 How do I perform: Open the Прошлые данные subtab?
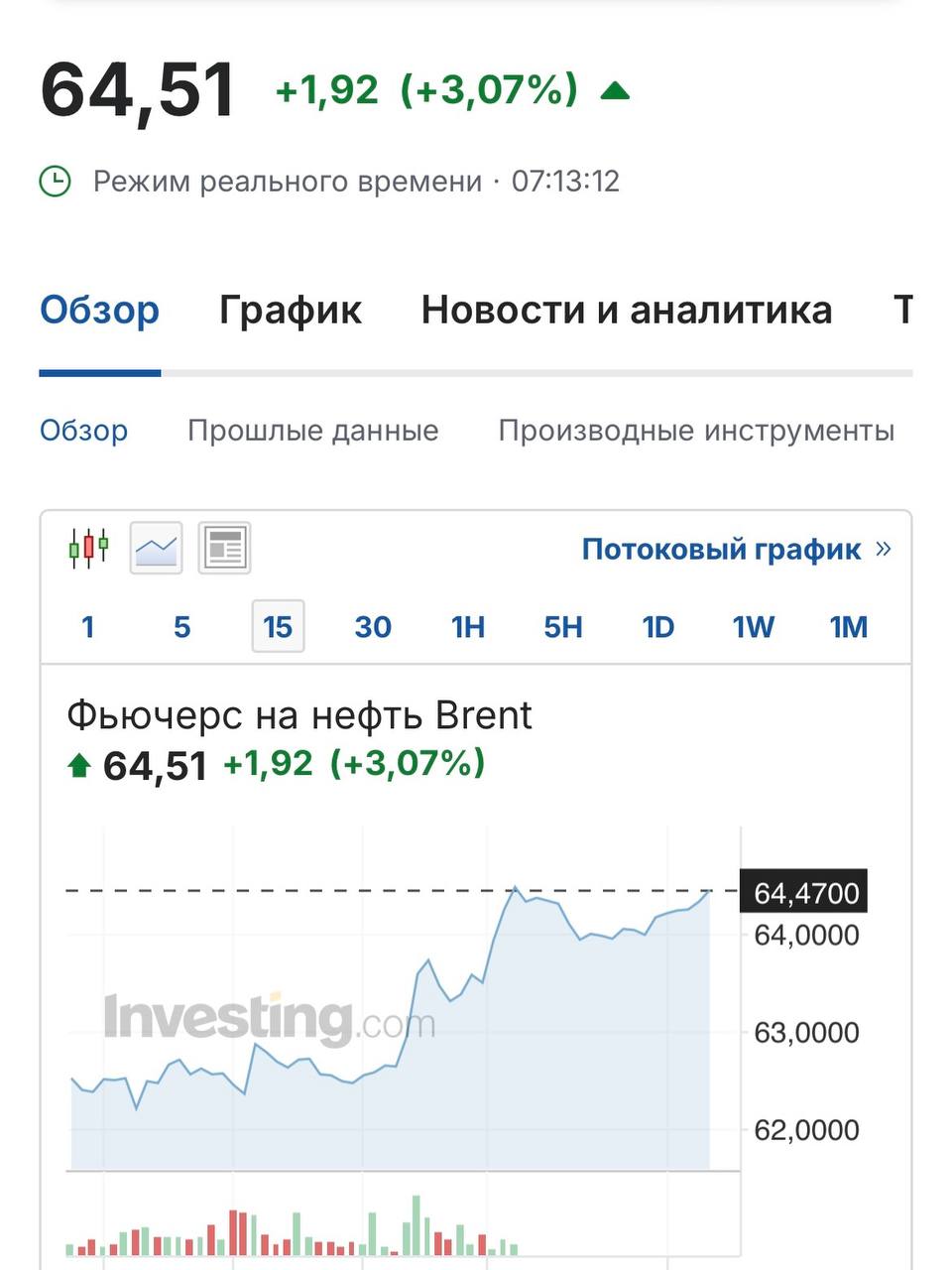tap(312, 431)
